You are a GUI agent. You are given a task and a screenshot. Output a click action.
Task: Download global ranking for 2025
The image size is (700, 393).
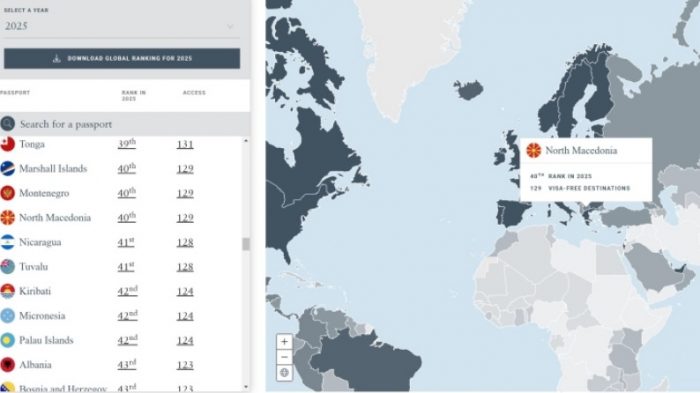point(122,59)
